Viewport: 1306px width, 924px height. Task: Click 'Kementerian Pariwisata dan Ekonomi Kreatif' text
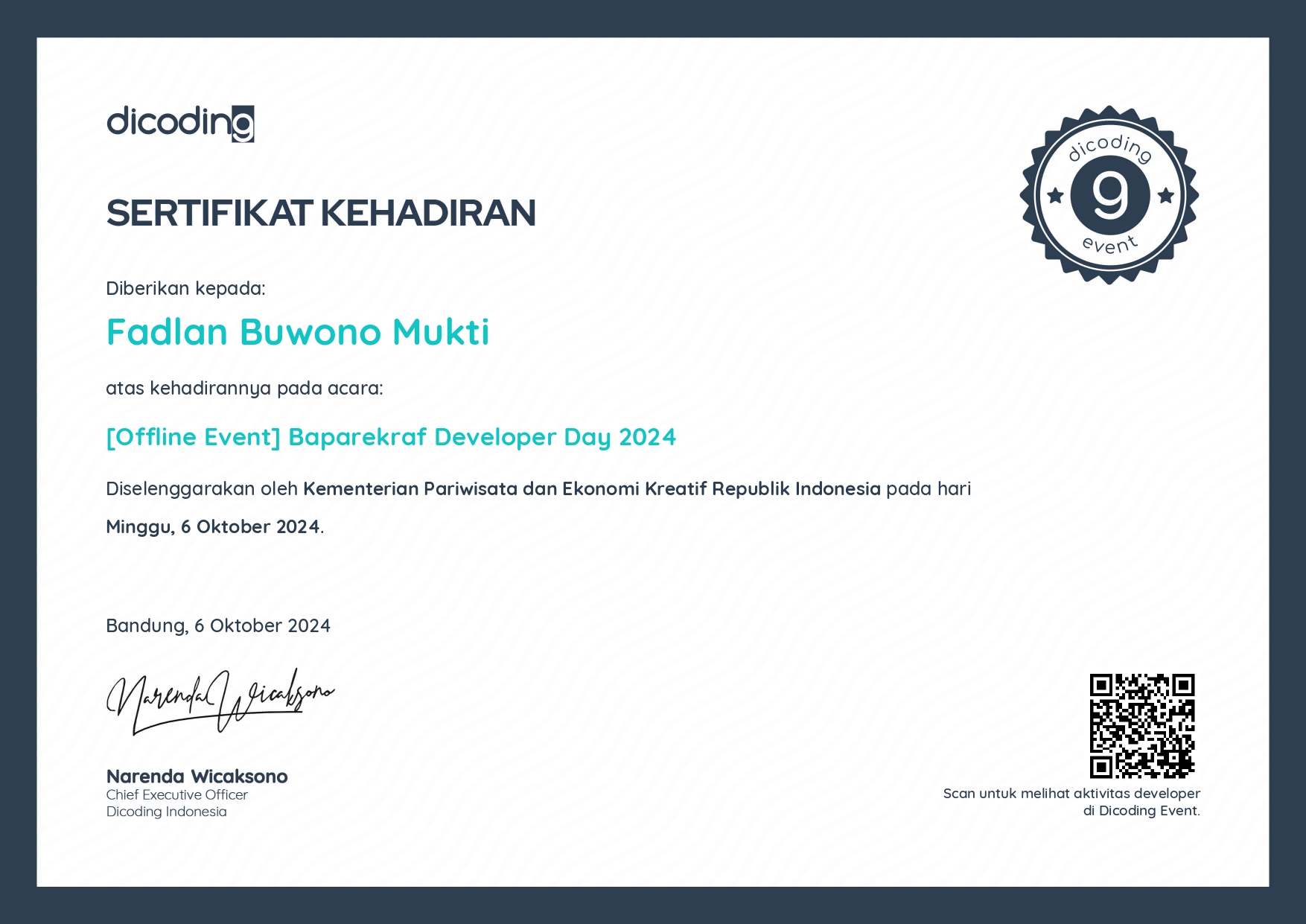[506, 488]
